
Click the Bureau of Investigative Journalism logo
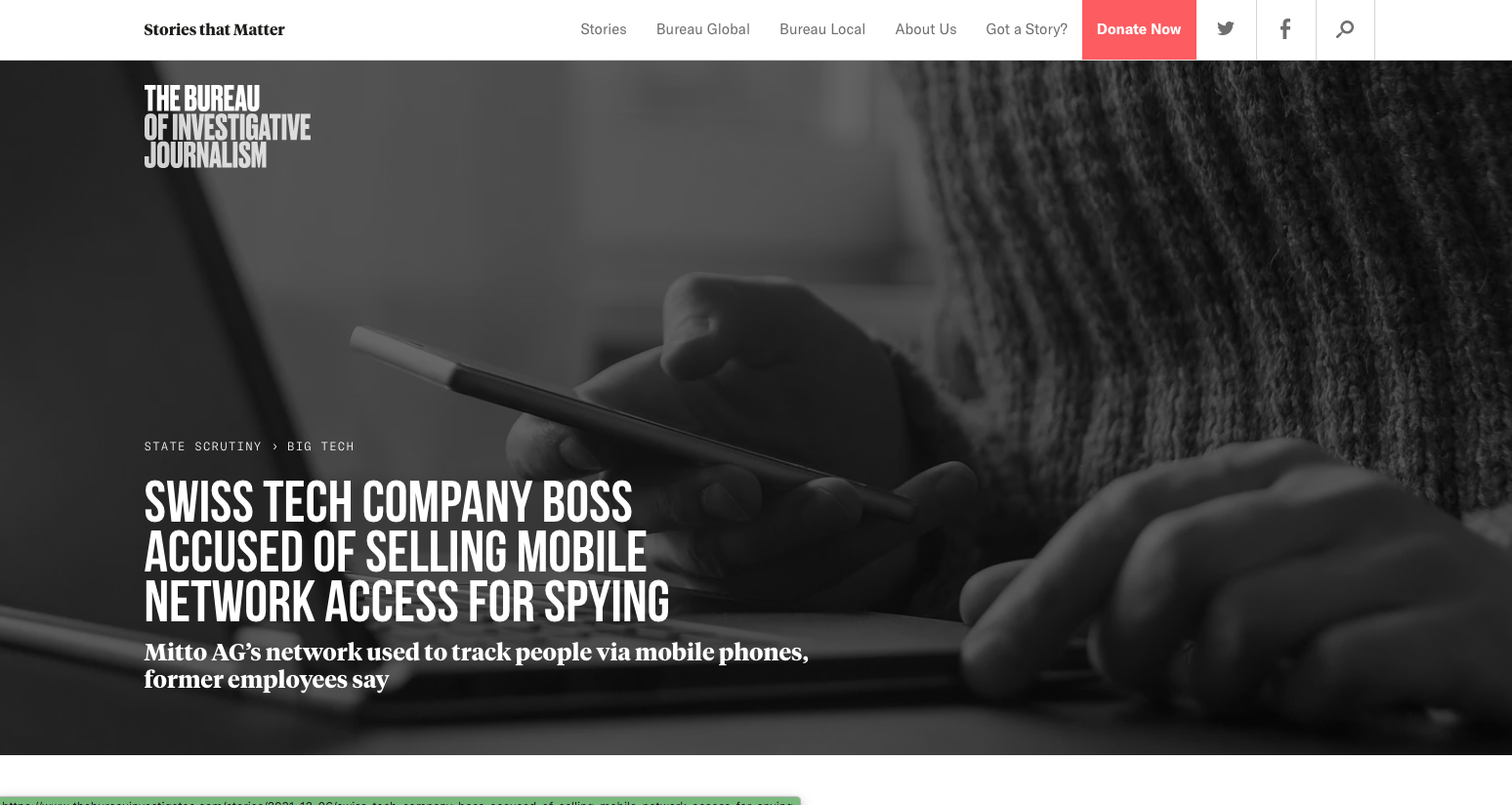coord(228,127)
